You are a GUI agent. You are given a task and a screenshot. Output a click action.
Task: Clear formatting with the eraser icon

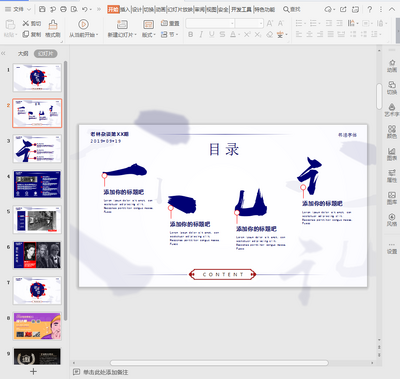[x=270, y=34]
